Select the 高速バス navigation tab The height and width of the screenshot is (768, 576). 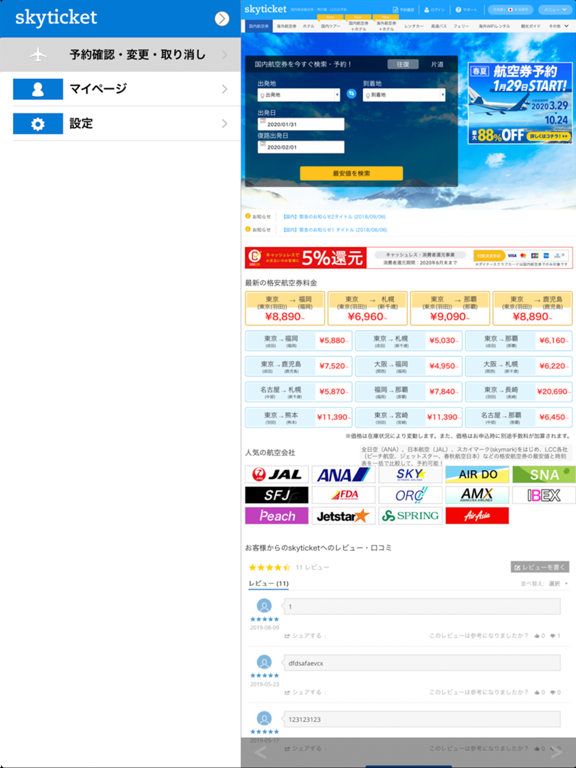438,26
